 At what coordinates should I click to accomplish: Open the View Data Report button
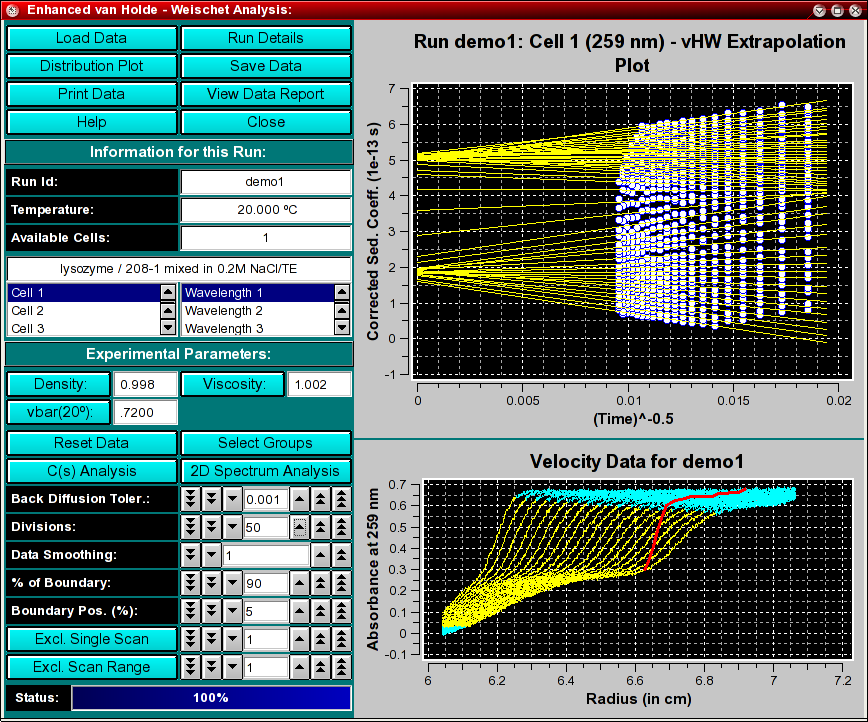(266, 94)
